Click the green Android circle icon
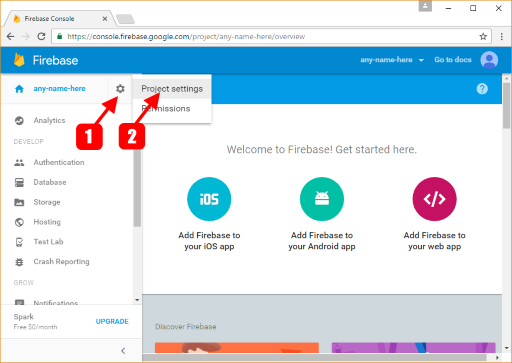The image size is (512, 363). coord(322,199)
